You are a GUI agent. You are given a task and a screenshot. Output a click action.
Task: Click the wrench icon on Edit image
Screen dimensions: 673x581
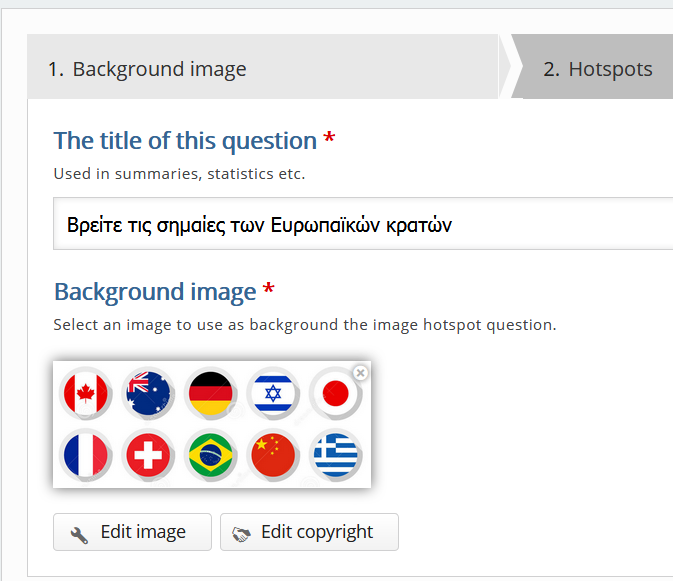(79, 535)
